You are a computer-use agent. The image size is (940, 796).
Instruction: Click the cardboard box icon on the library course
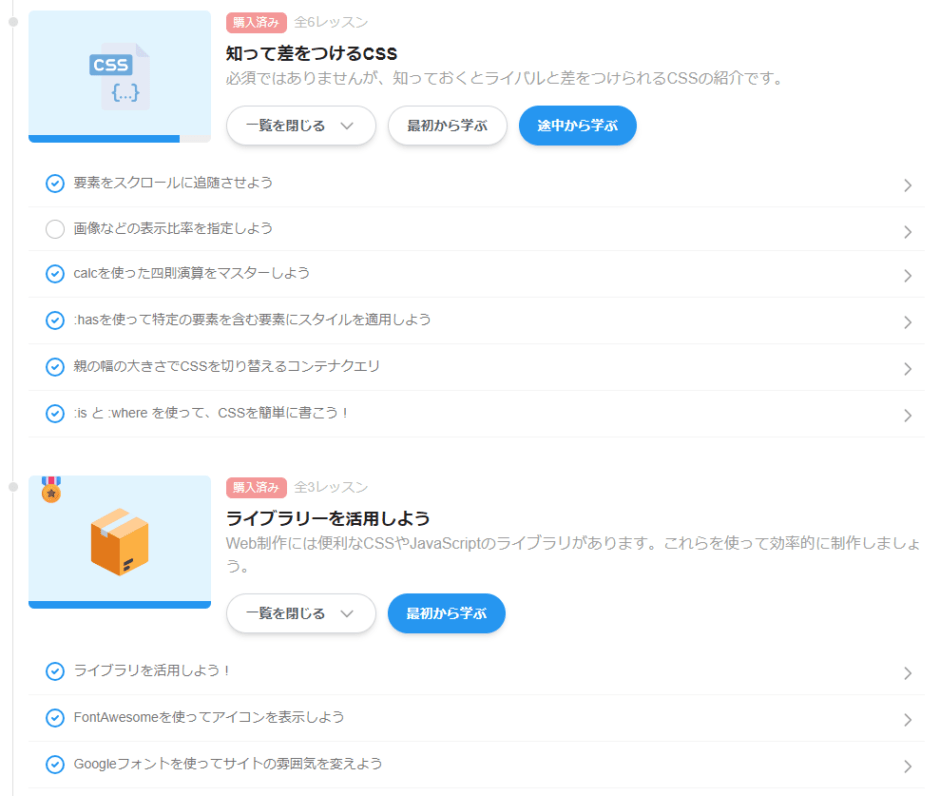119,540
